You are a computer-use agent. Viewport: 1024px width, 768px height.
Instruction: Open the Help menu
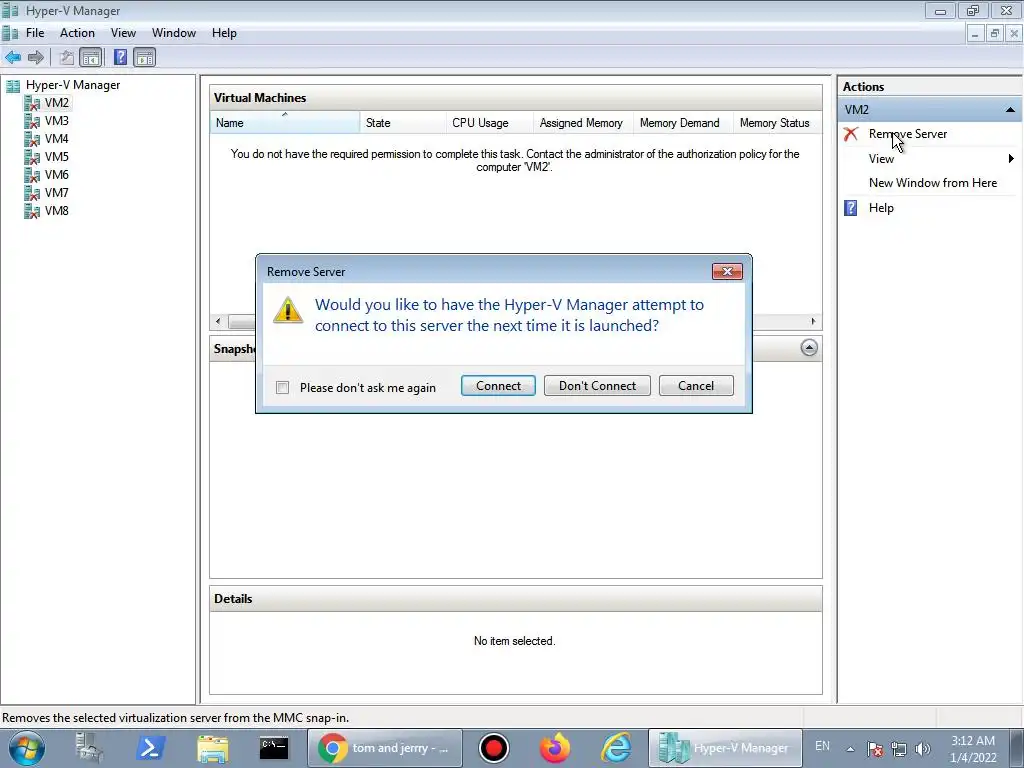pyautogui.click(x=224, y=33)
